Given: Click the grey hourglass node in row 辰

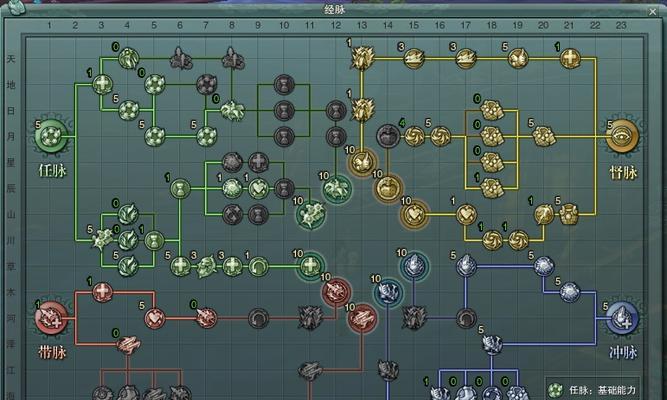Looking at the screenshot, I should pyautogui.click(x=284, y=188).
